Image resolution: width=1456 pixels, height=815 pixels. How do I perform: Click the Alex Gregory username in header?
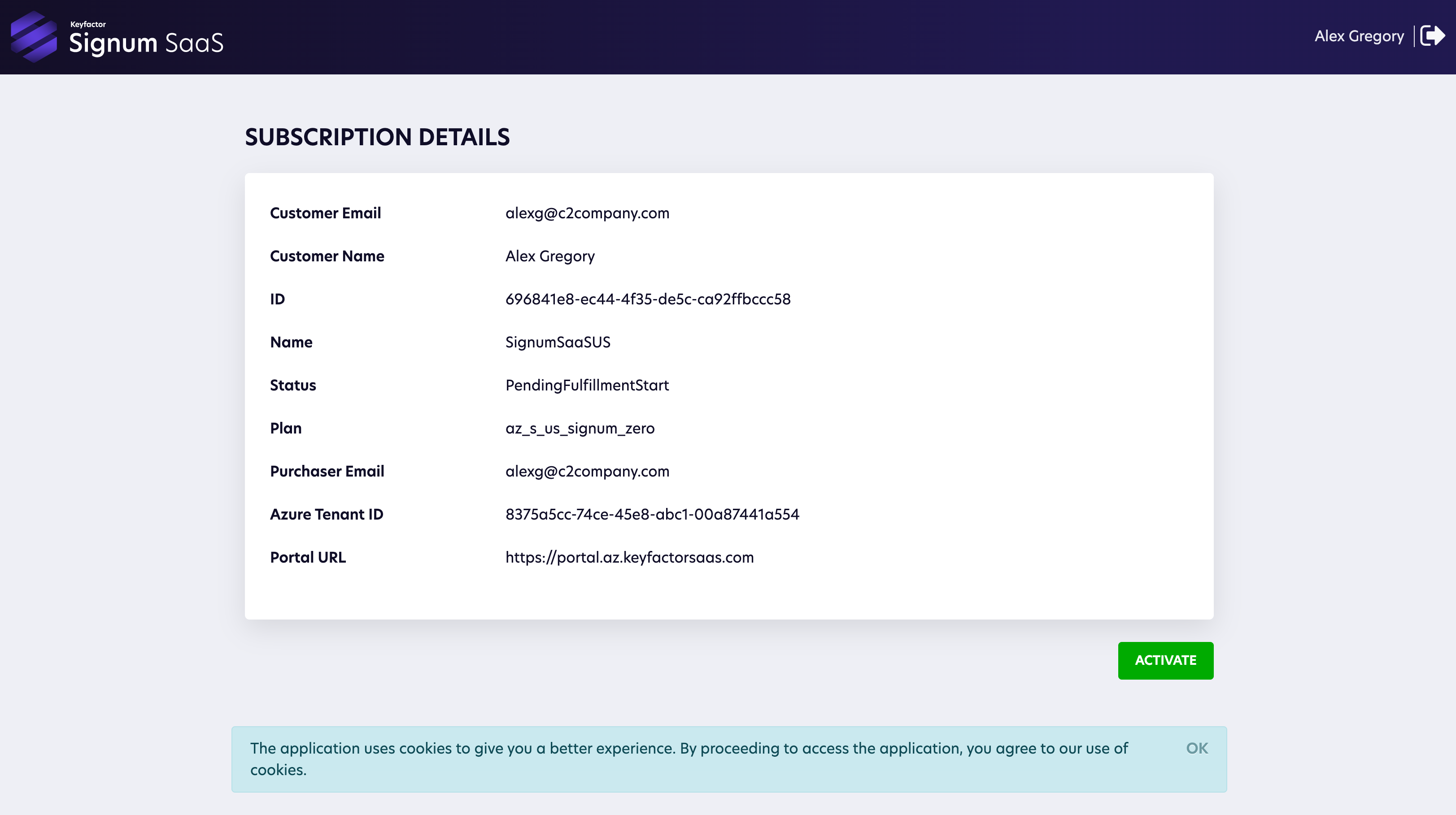[x=1359, y=36]
